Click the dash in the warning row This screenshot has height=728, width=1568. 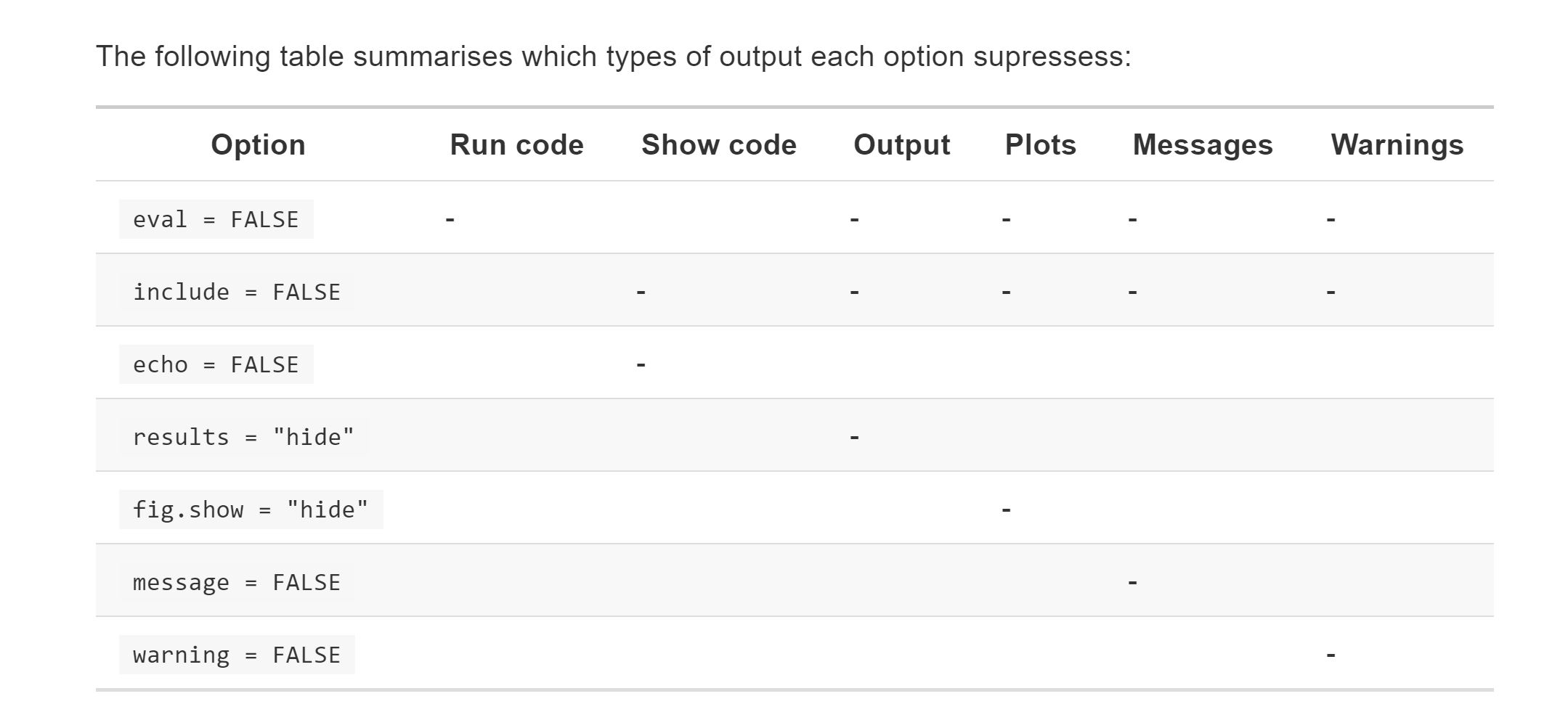coord(1331,655)
